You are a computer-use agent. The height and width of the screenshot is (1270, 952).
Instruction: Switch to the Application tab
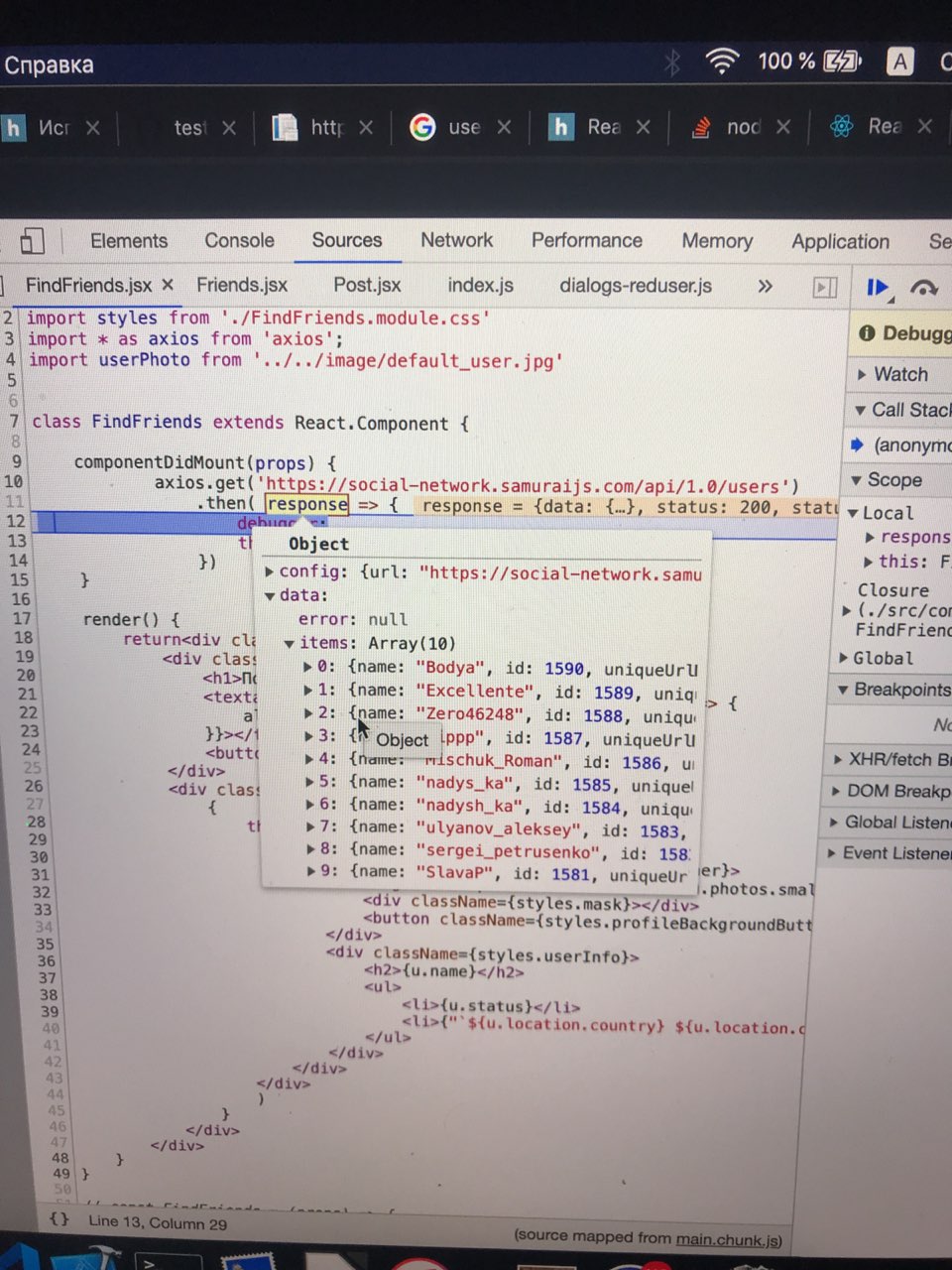point(840,242)
